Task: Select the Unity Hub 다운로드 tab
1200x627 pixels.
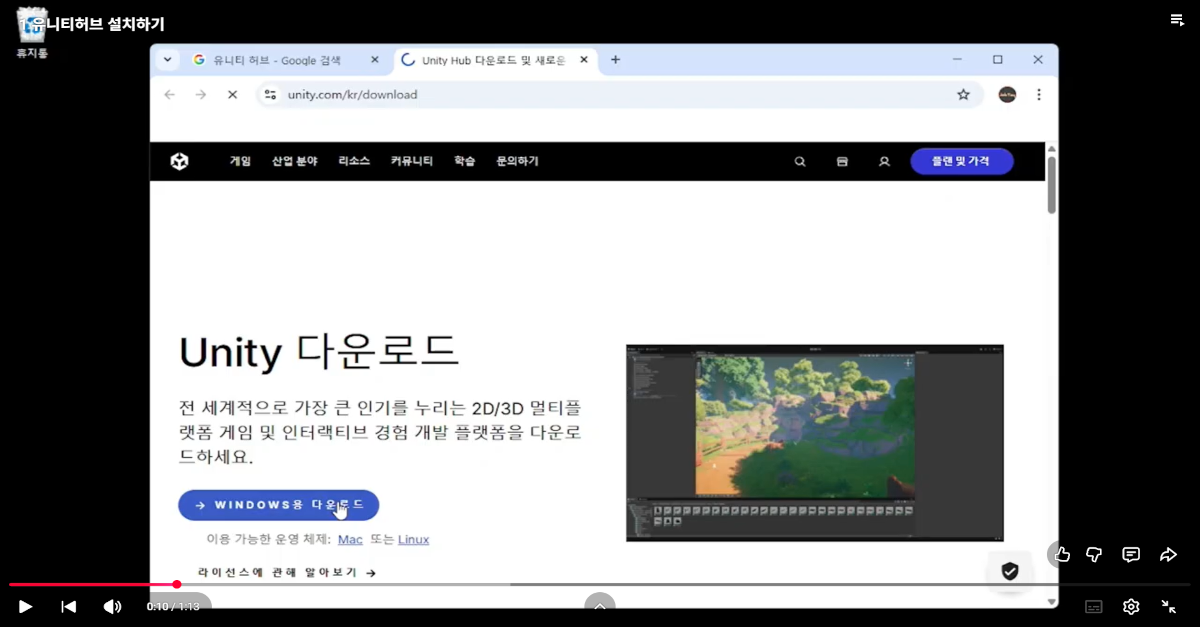Action: tap(484, 60)
